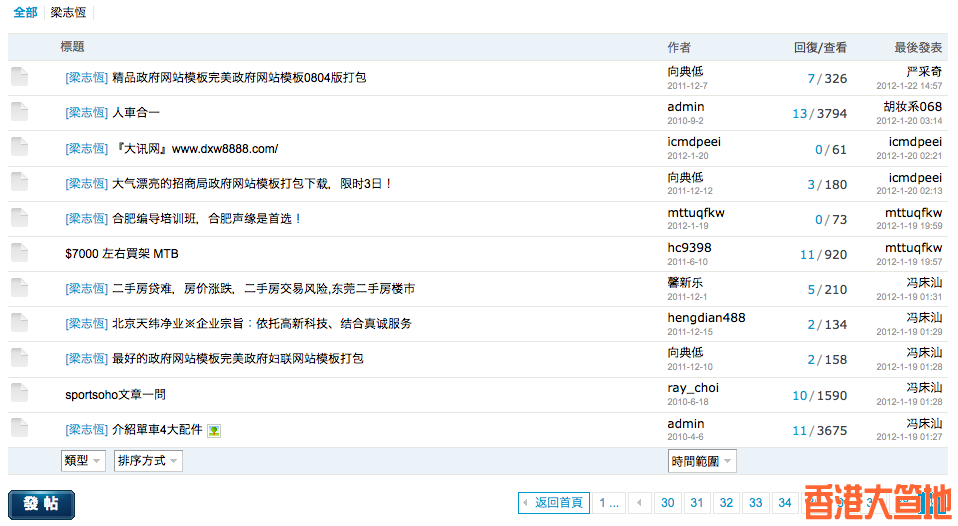The width and height of the screenshot is (958, 526).
Task: Click the 回復/查看 column header
Action: (820, 47)
